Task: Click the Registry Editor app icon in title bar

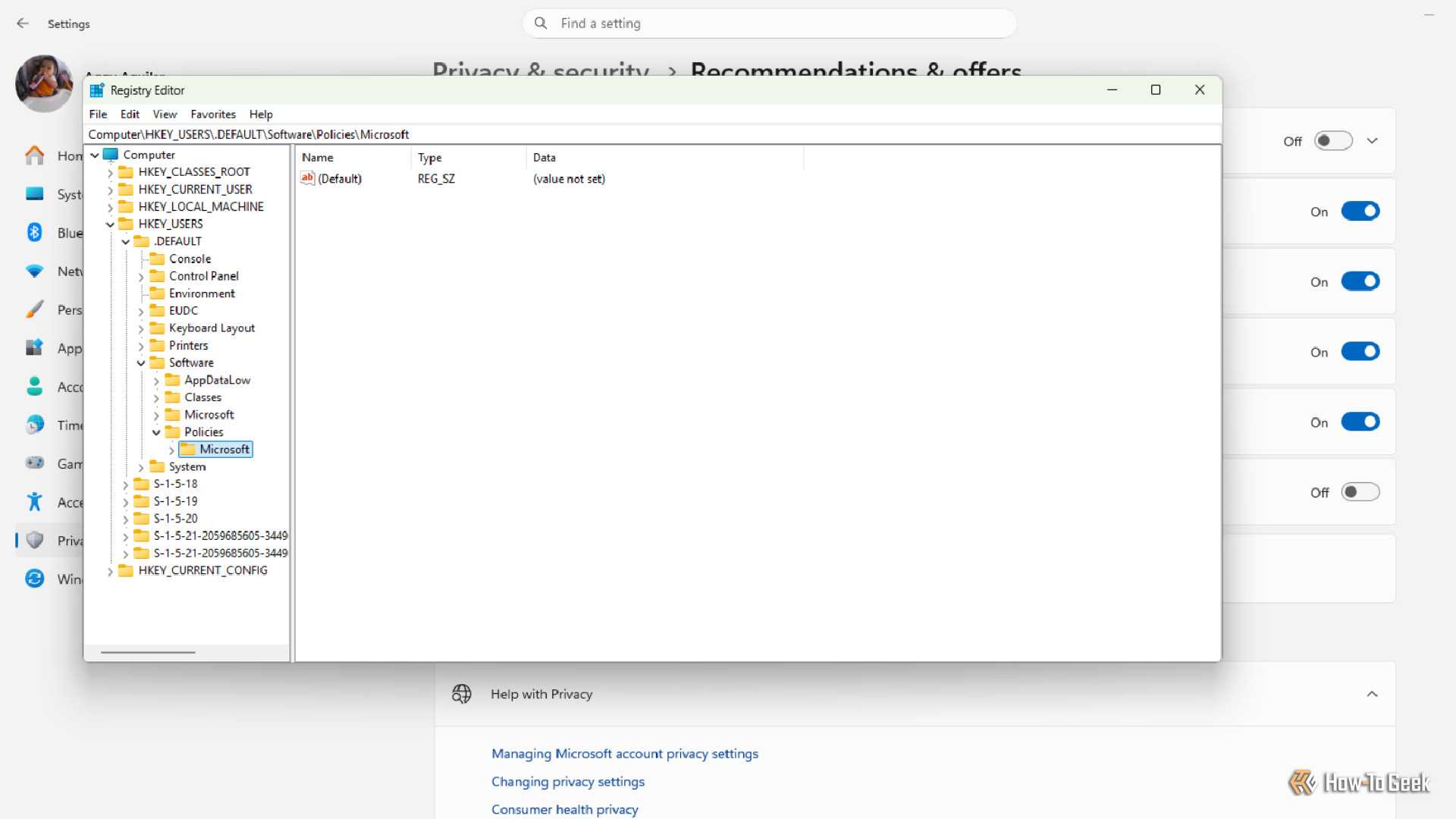Action: click(96, 90)
